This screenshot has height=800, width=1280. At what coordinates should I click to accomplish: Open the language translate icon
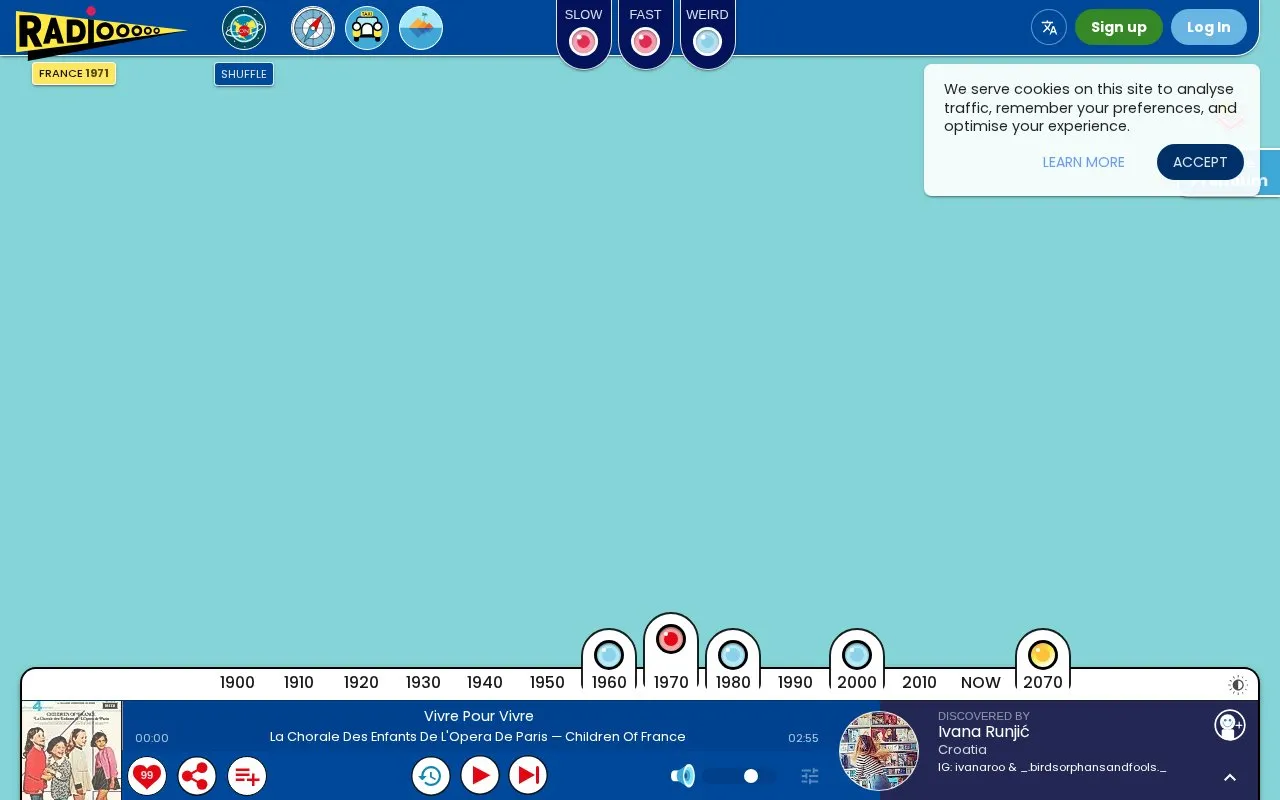point(1049,27)
